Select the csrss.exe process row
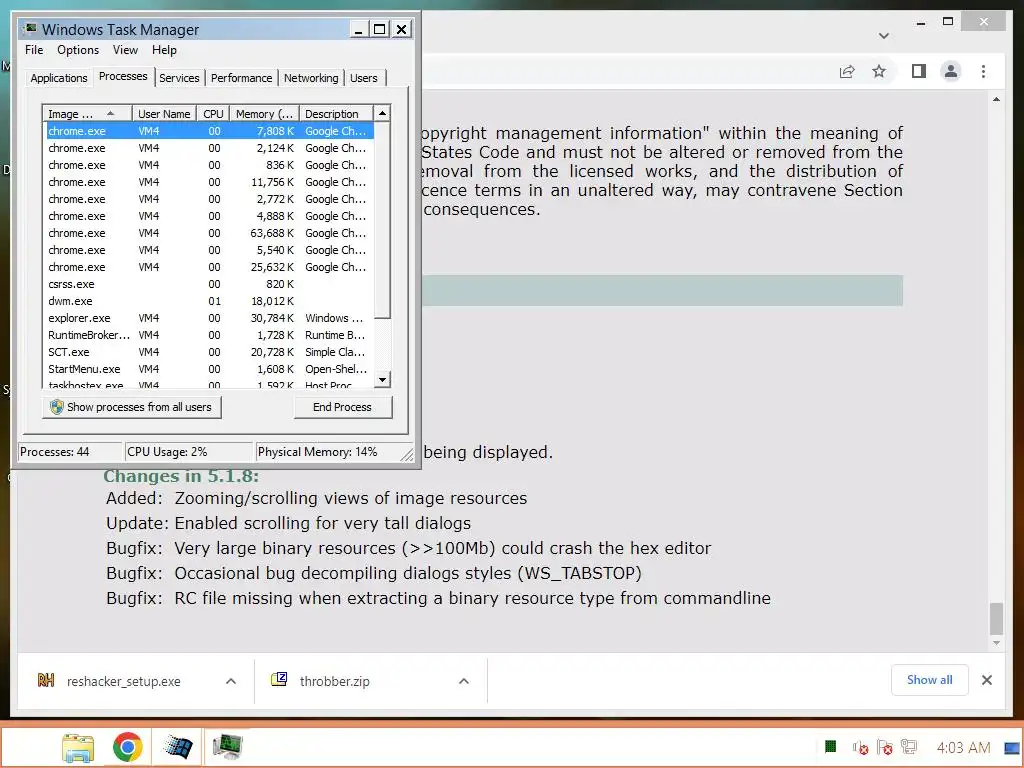The height and width of the screenshot is (768, 1024). 209,284
